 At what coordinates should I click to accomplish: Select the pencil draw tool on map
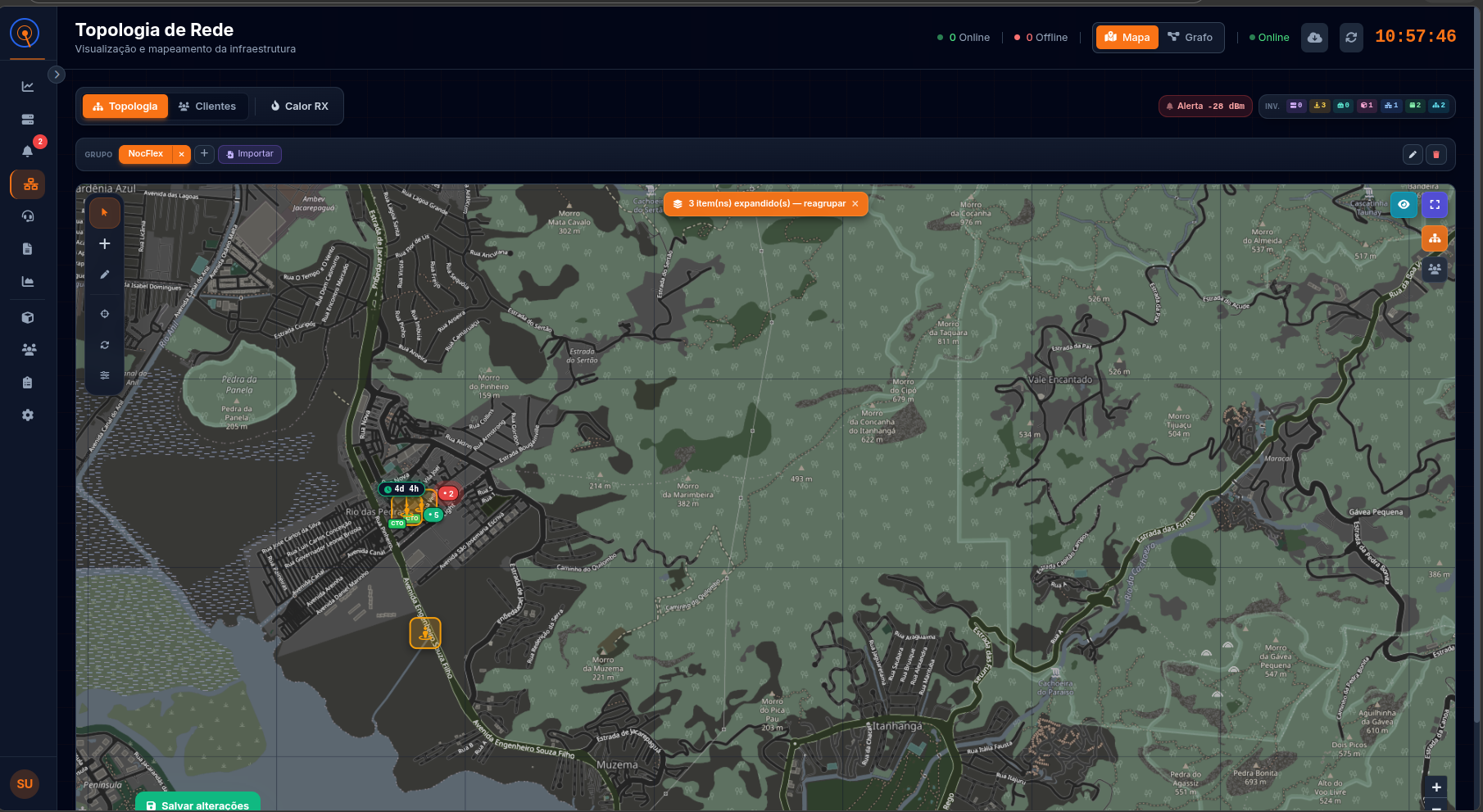click(x=104, y=275)
